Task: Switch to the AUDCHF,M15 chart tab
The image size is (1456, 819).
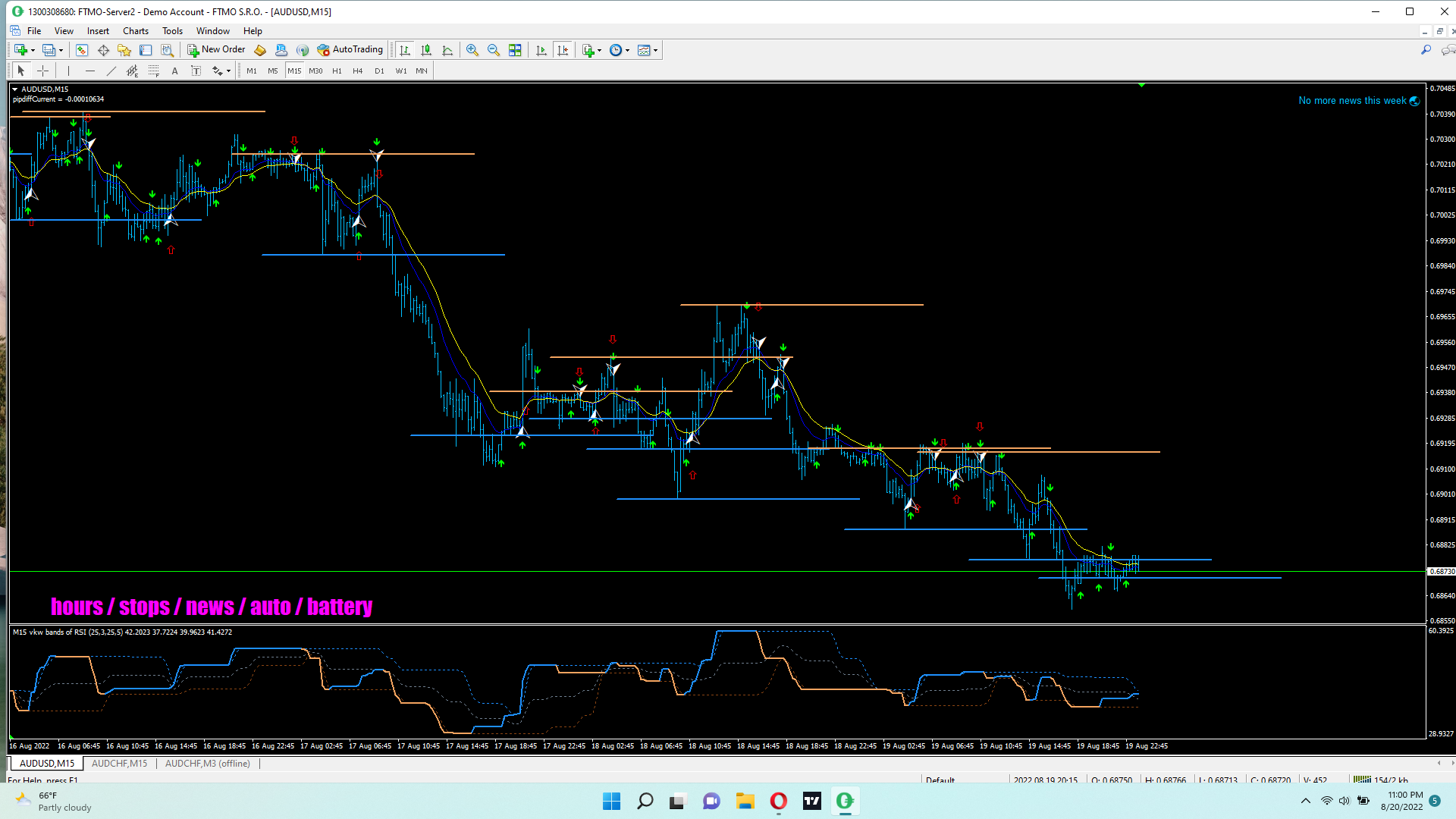Action: 119,764
